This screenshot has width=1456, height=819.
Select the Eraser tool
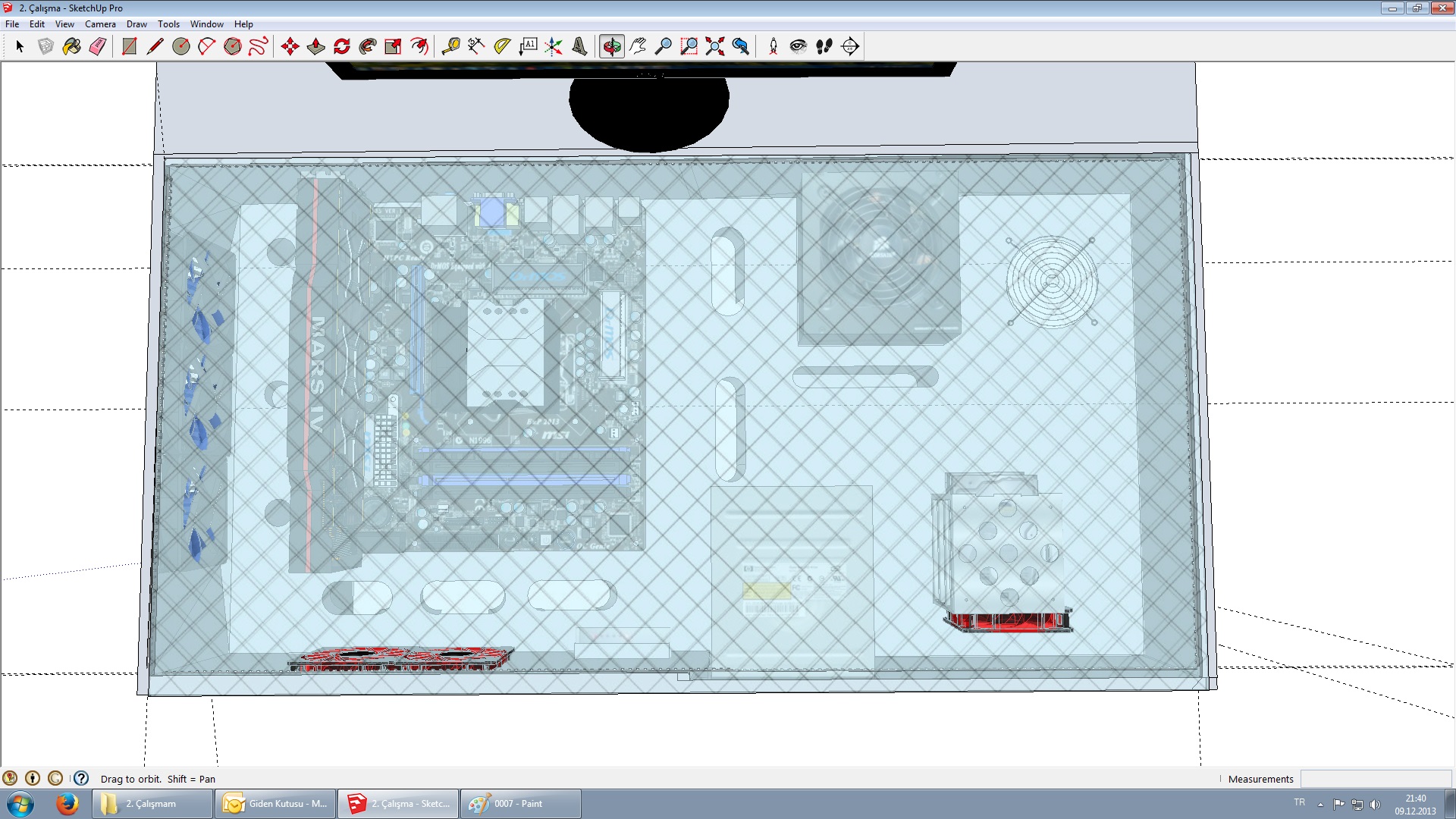pos(98,46)
